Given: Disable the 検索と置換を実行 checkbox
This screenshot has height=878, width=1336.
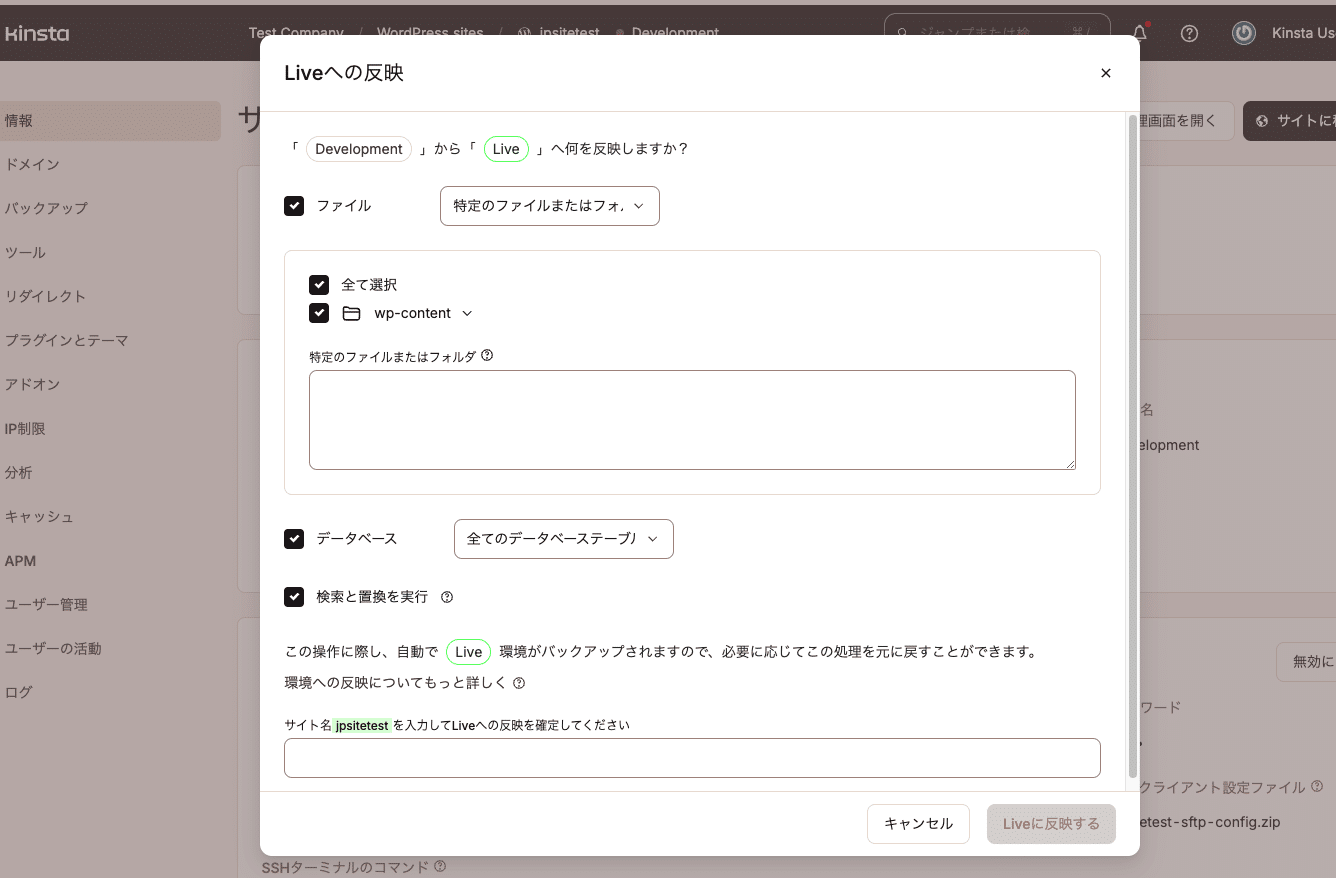Looking at the screenshot, I should [294, 596].
